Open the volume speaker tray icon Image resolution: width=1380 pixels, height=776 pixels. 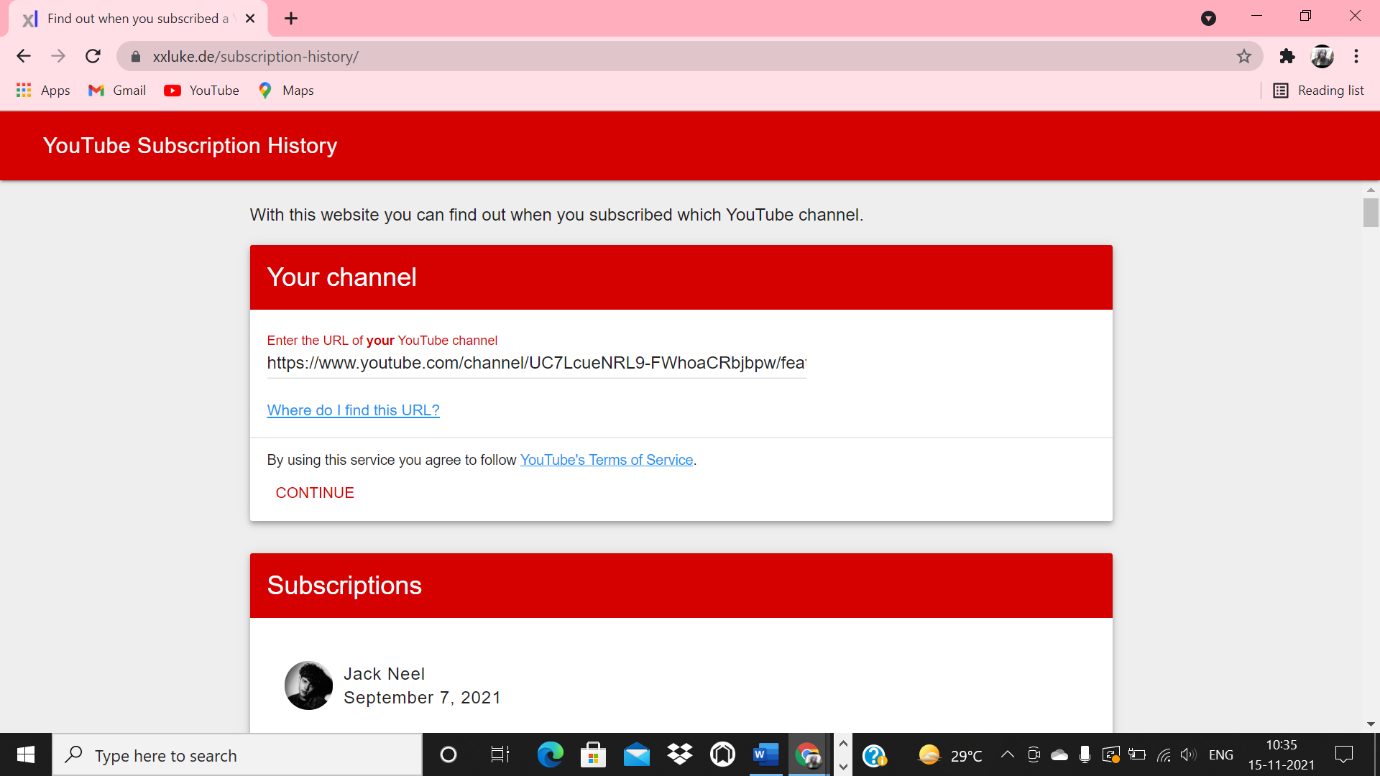(x=1188, y=755)
